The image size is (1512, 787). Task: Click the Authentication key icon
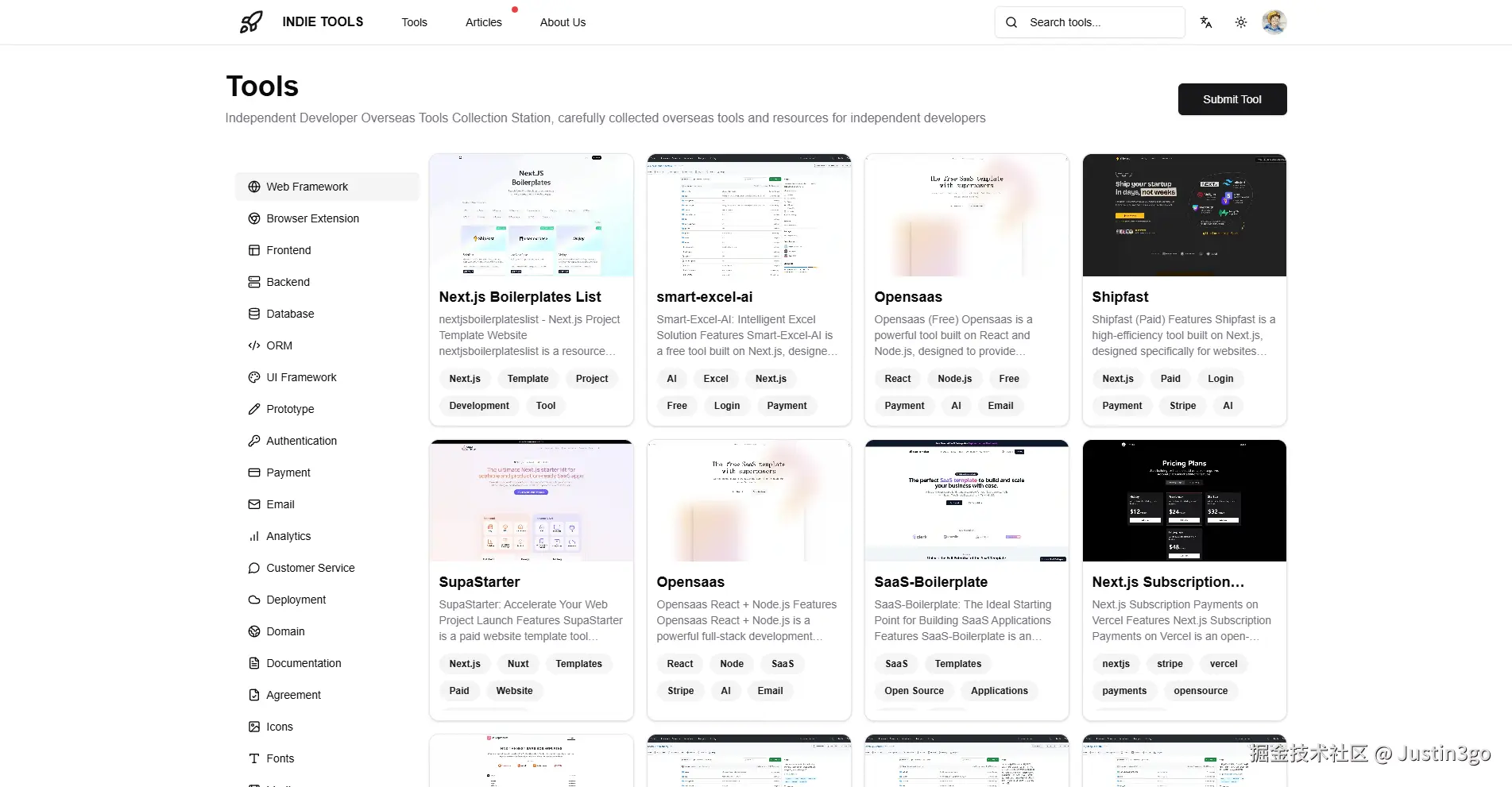(x=254, y=441)
